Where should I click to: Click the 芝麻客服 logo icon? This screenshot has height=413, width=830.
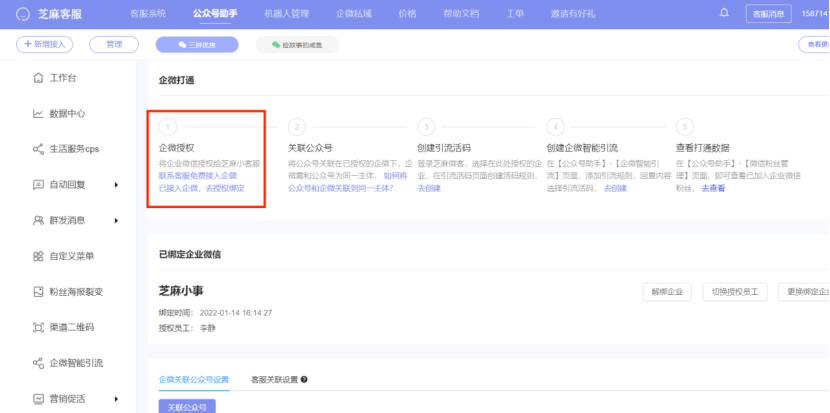[23, 14]
